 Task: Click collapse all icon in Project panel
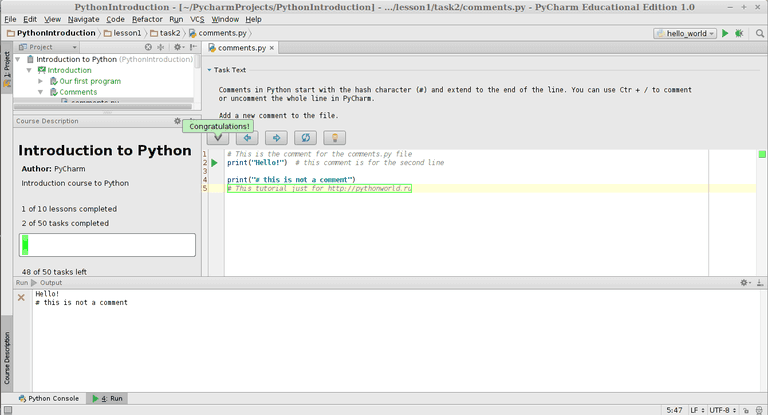[161, 47]
